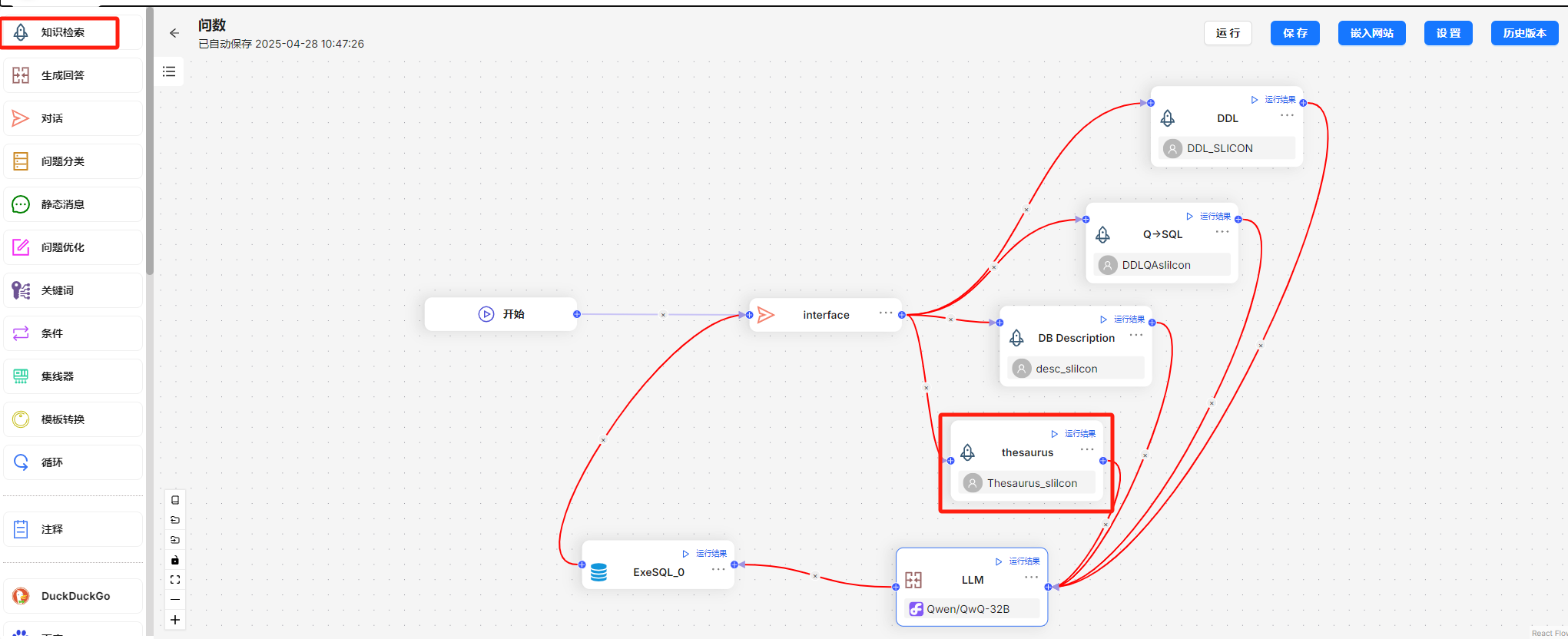Select the LLM node
The image size is (1568, 639).
click(x=972, y=587)
